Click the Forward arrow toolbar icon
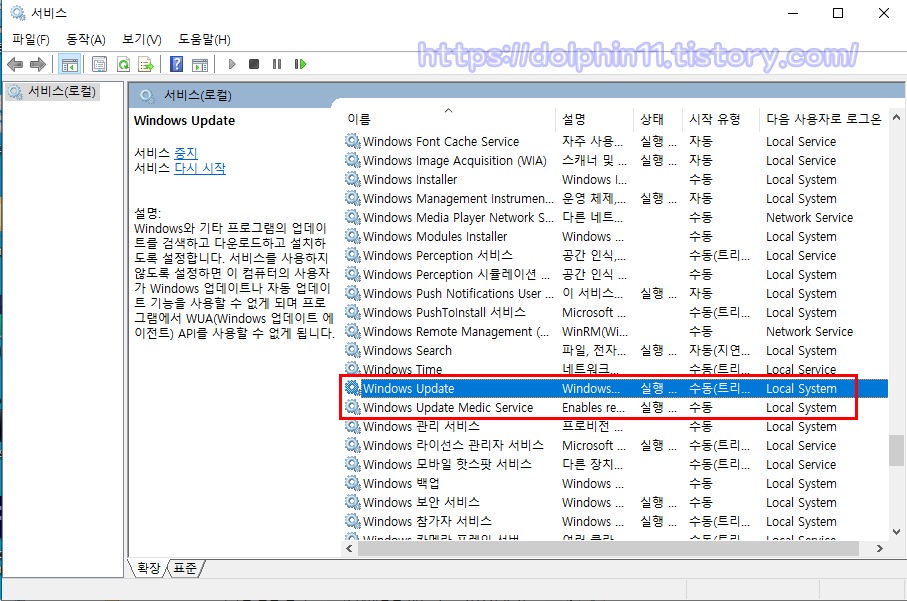Image resolution: width=907 pixels, height=601 pixels. (38, 64)
